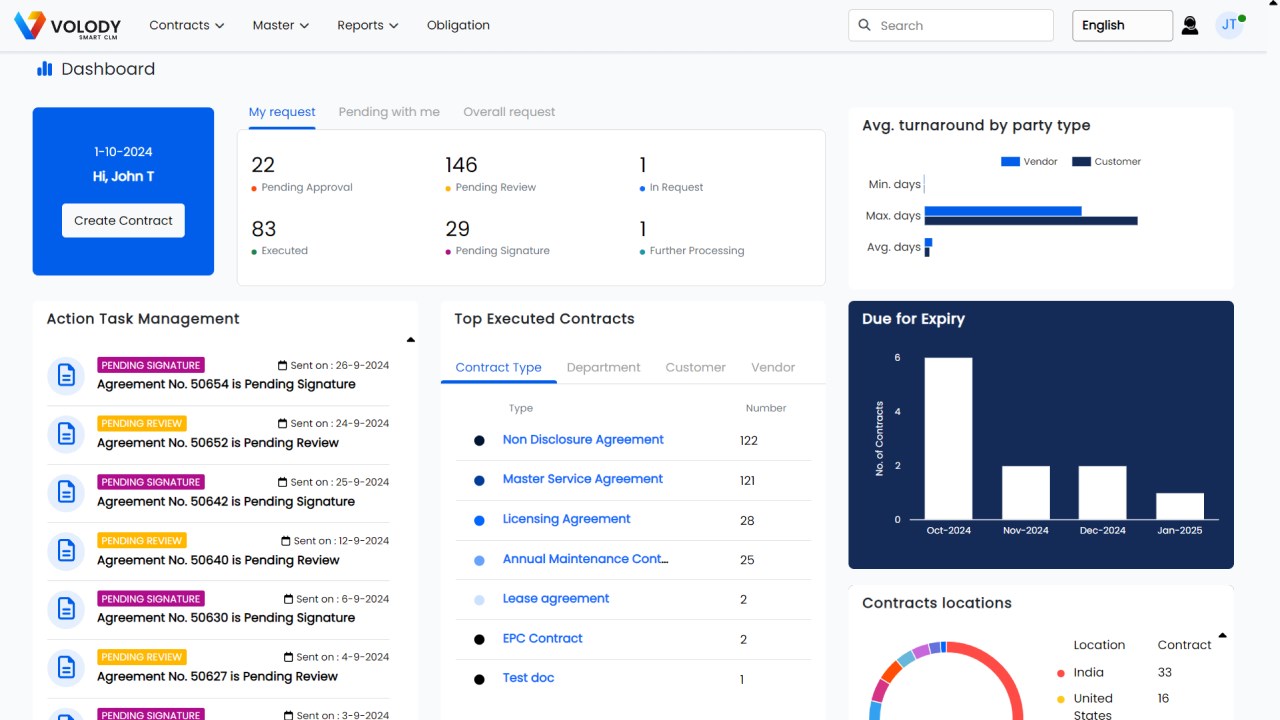
Task: Click the Oct-2024 bar in expiry chart
Action: coord(948,438)
